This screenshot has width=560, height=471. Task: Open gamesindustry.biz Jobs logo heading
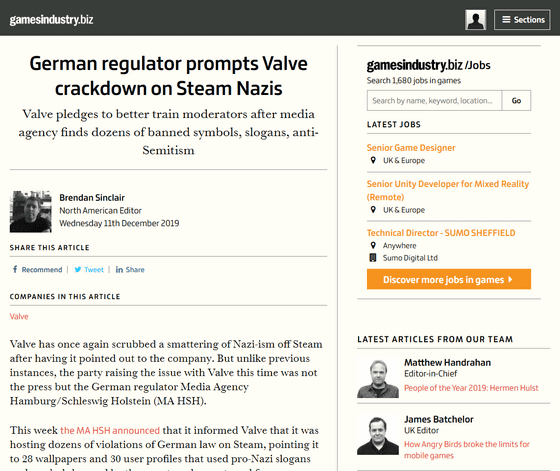pos(429,65)
